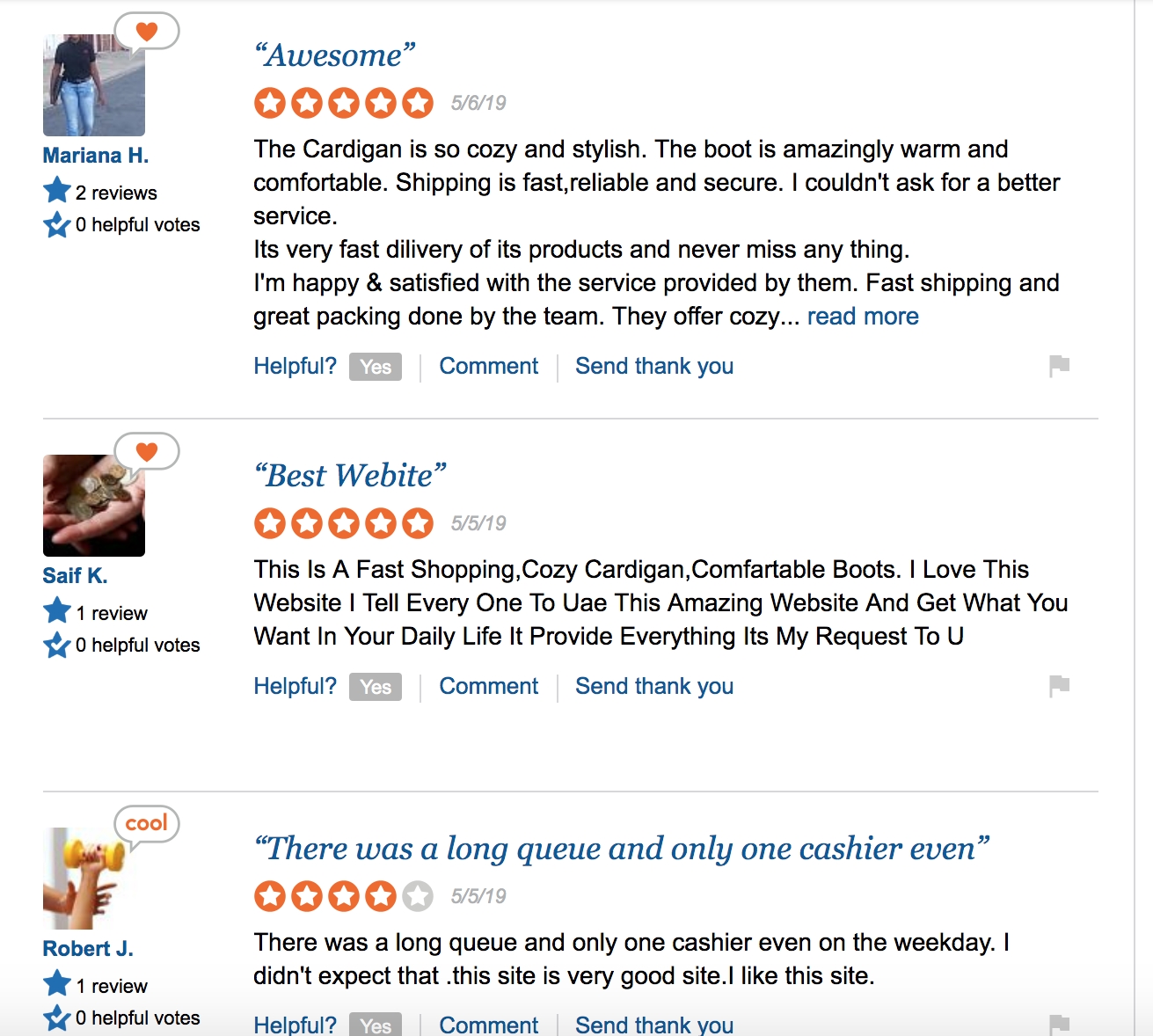Comment on the "Awesome" review
This screenshot has width=1153, height=1036.
[x=488, y=366]
